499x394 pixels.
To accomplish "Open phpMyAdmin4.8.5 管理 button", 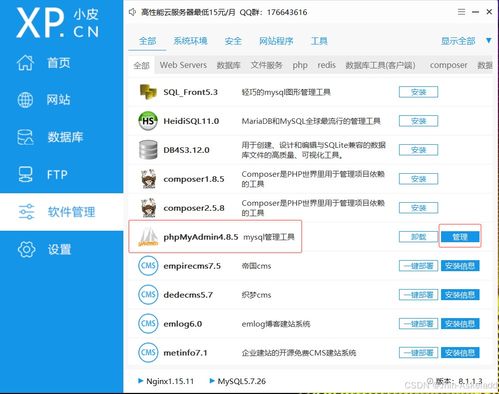I will 460,237.
